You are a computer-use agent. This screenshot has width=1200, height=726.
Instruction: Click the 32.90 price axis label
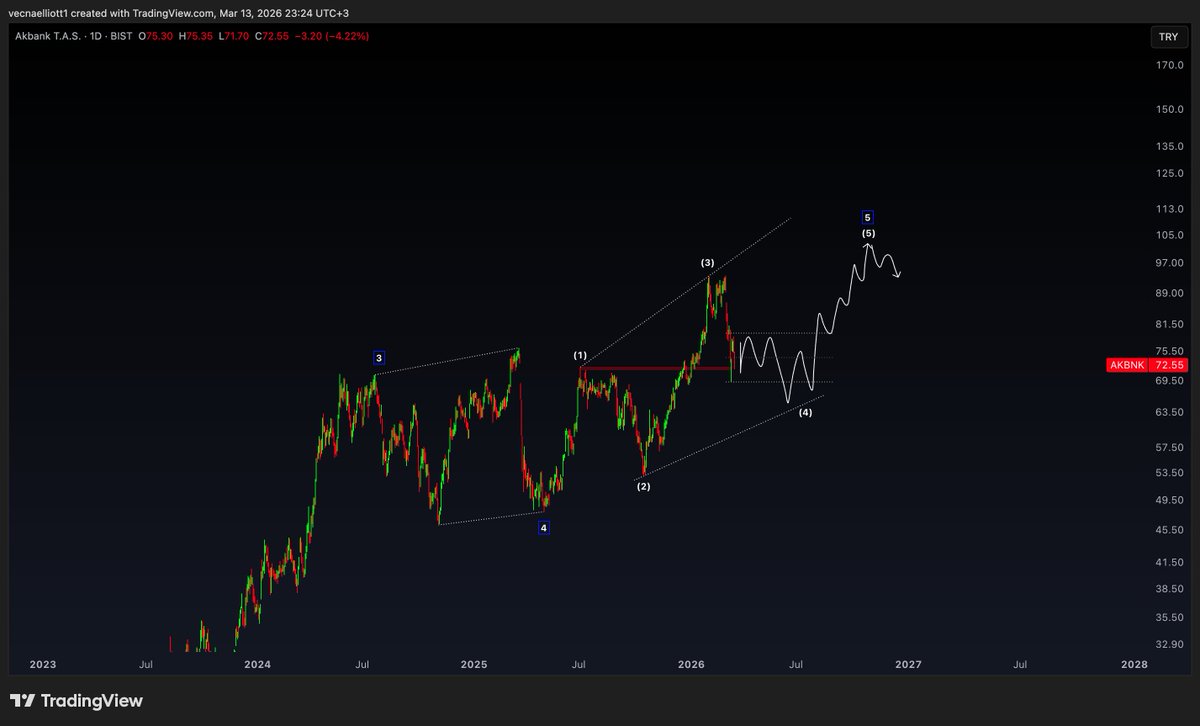click(x=1170, y=644)
